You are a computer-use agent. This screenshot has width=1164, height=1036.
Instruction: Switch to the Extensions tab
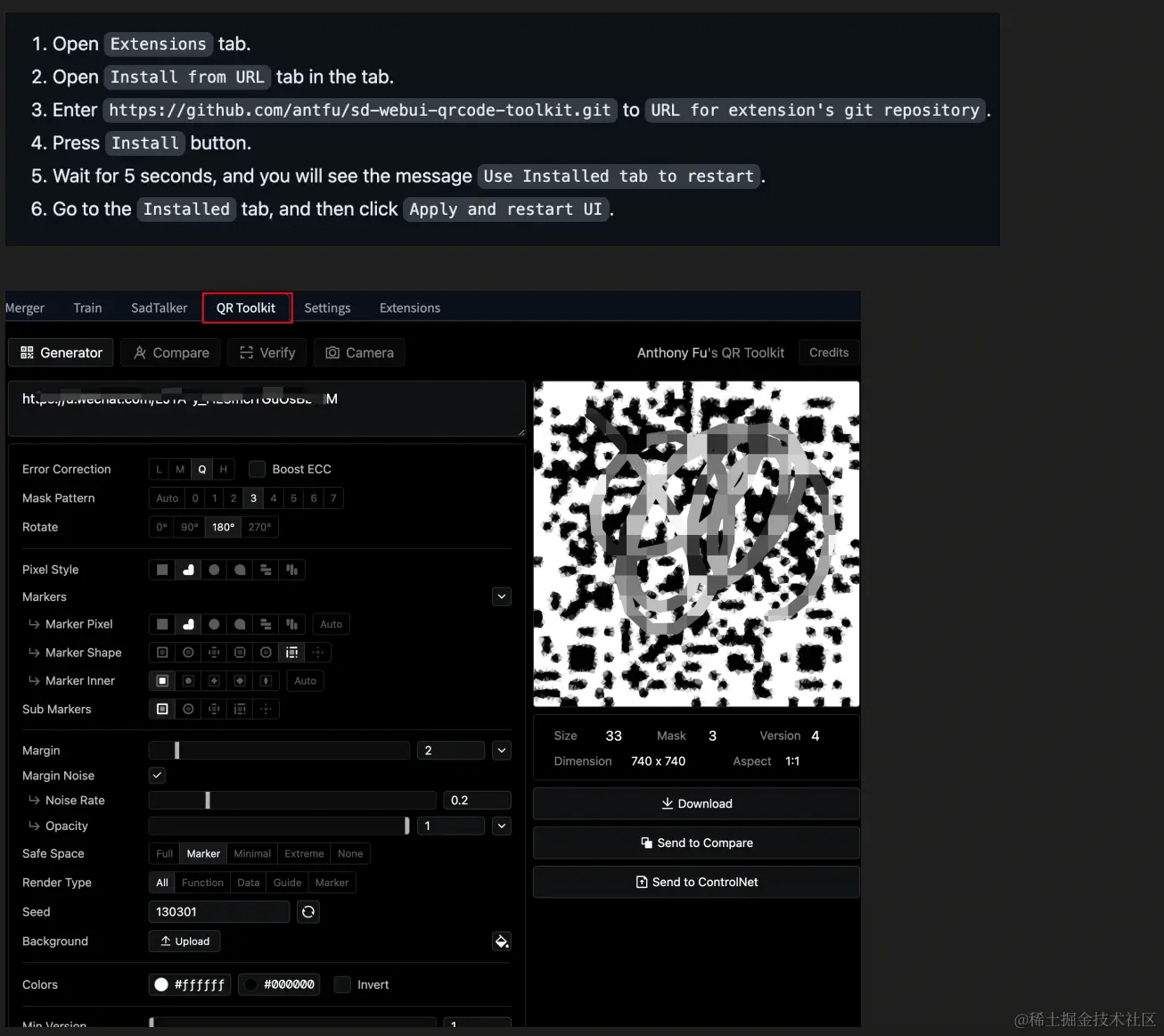[x=410, y=308]
